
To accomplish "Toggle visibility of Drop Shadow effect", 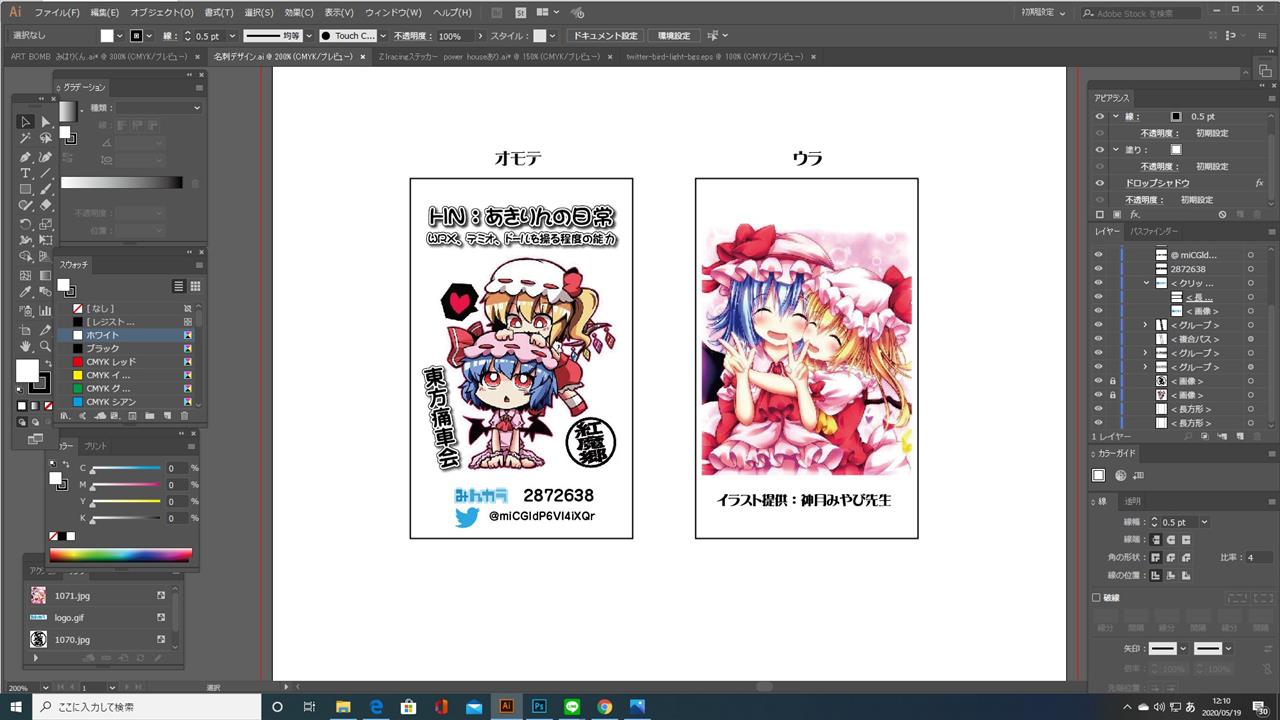I will click(1099, 183).
